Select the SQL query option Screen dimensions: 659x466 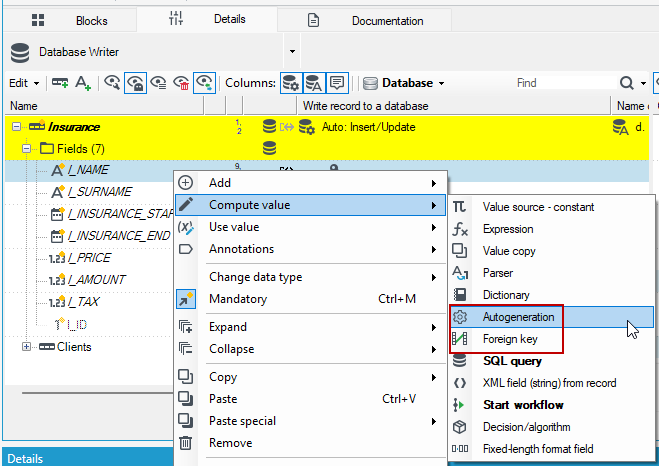tap(552, 361)
